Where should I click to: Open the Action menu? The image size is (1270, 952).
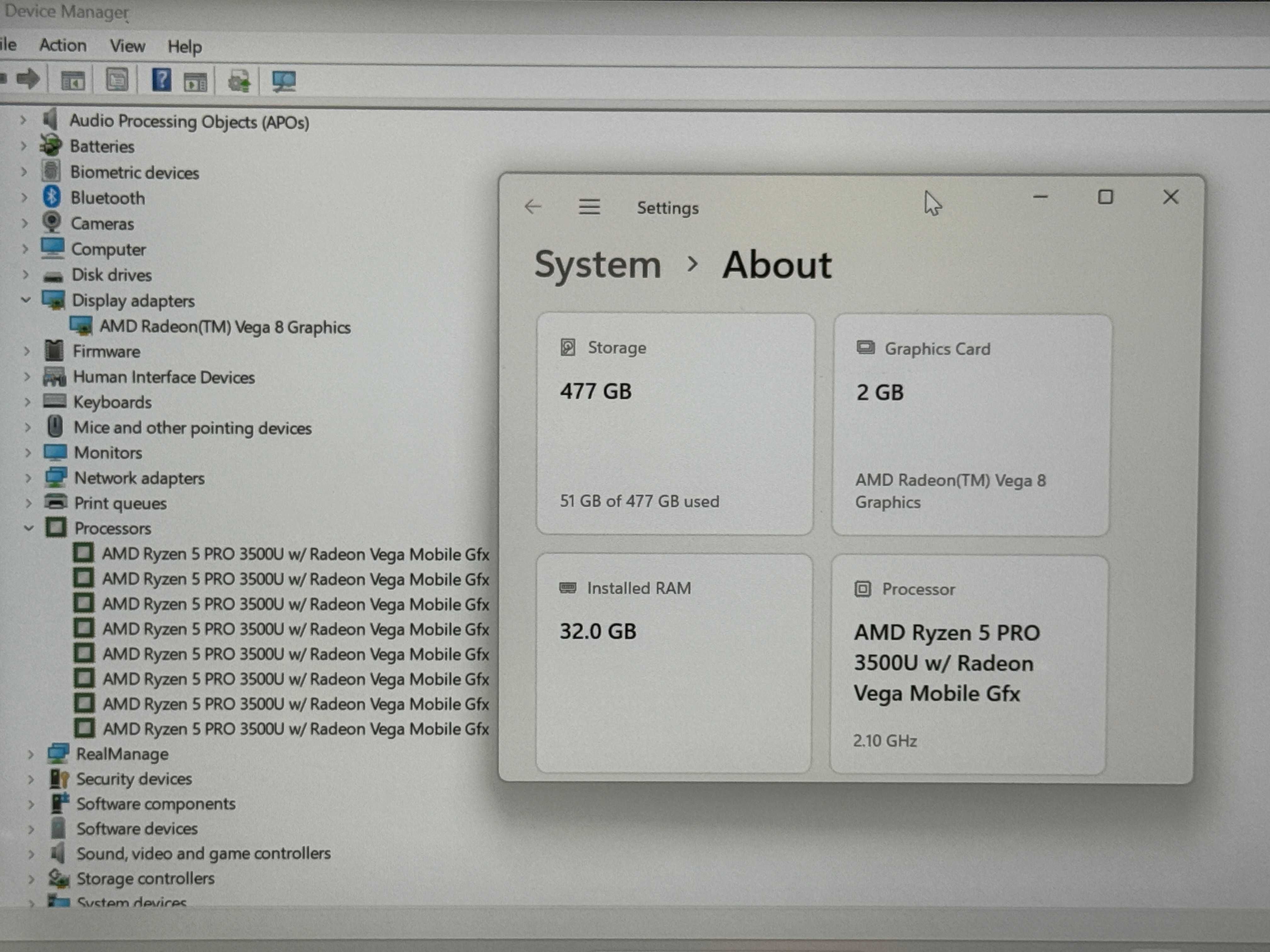pos(63,45)
